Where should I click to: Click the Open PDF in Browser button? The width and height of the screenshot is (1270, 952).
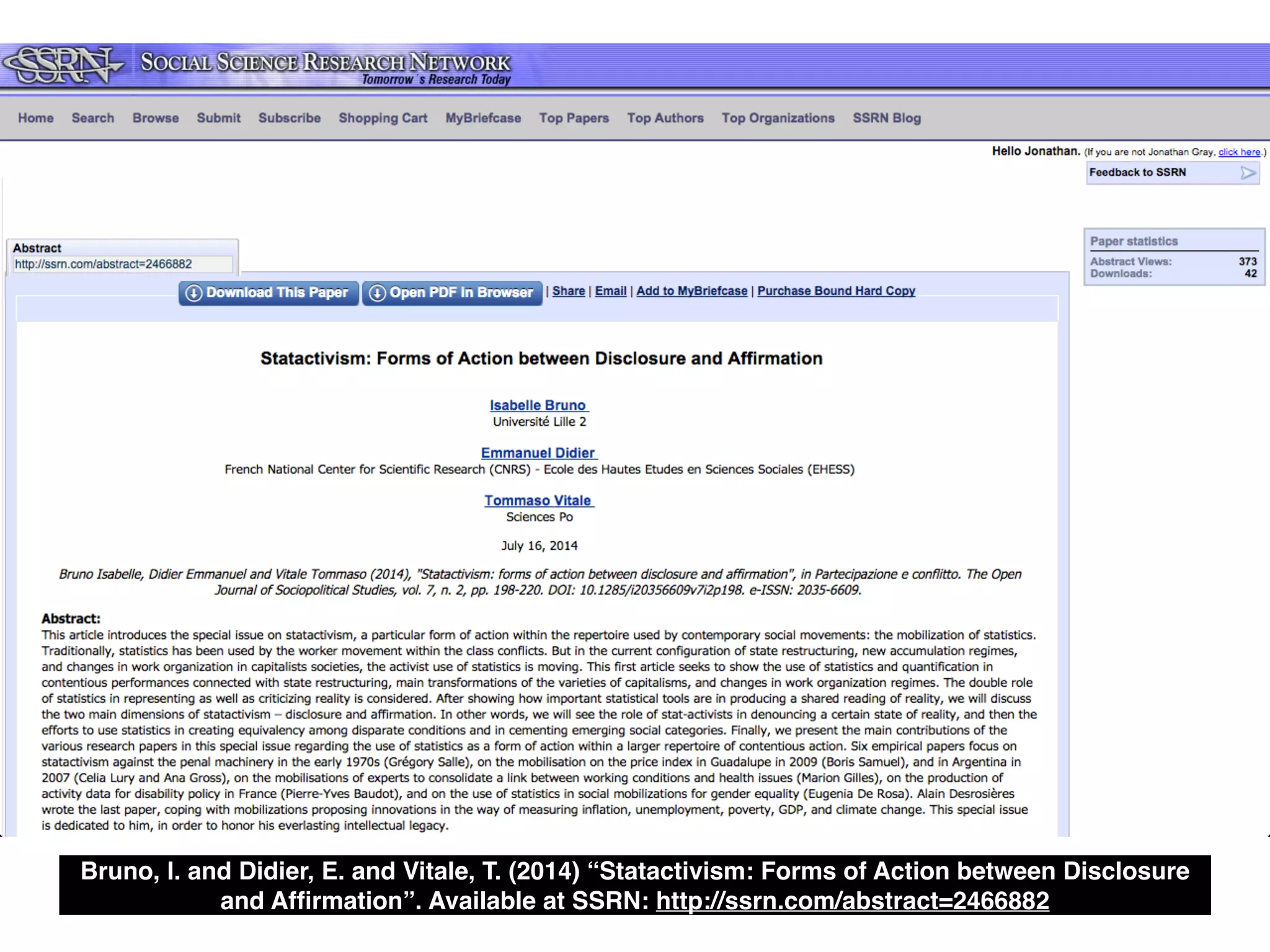pos(452,293)
